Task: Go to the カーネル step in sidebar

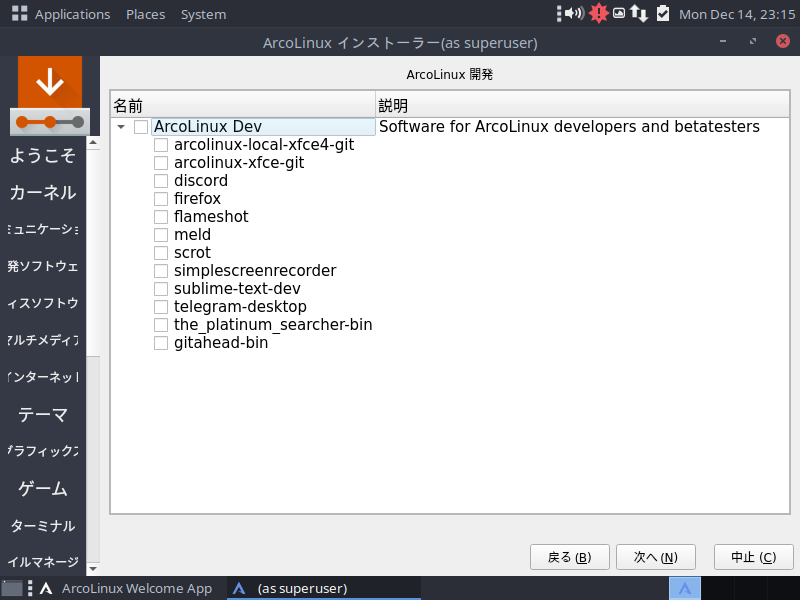Action: pyautogui.click(x=43, y=192)
